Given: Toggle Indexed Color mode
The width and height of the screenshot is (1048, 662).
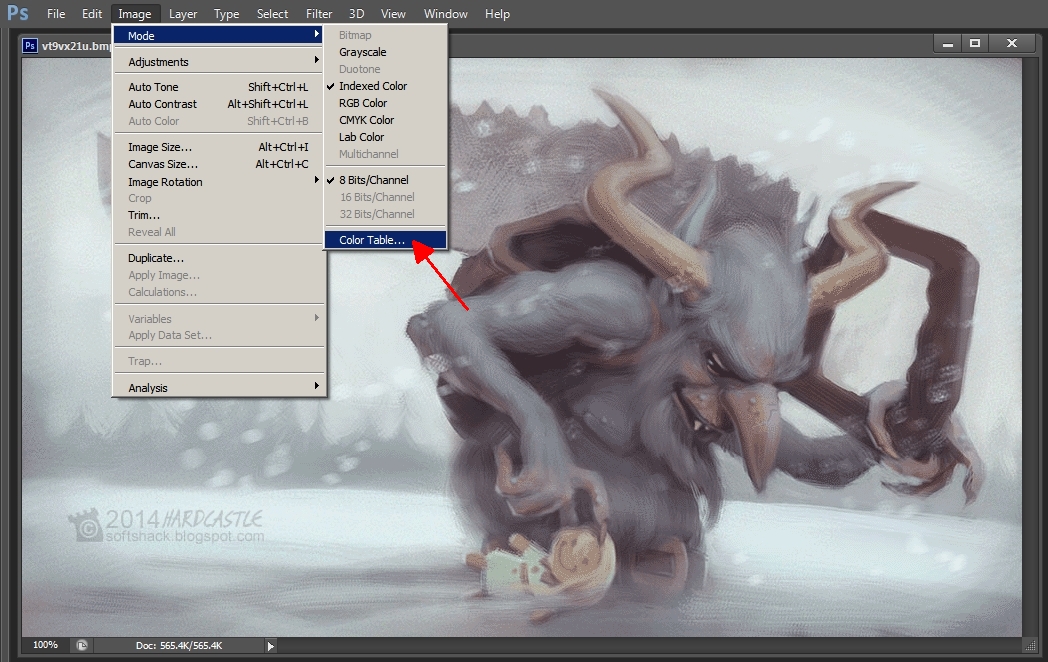Looking at the screenshot, I should [x=385, y=86].
